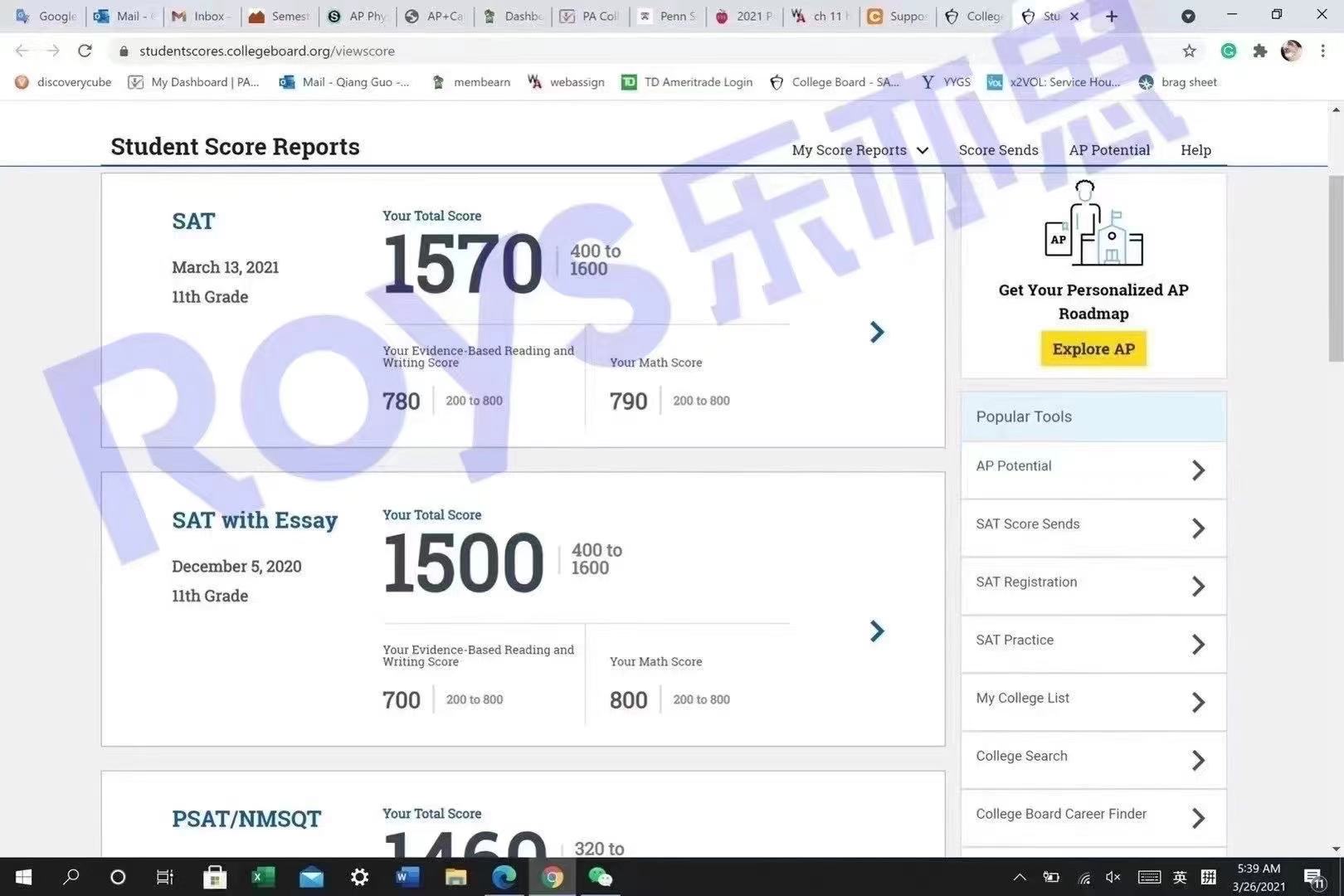This screenshot has width=1344, height=896.
Task: Open WeChat from the taskbar
Action: pyautogui.click(x=600, y=877)
